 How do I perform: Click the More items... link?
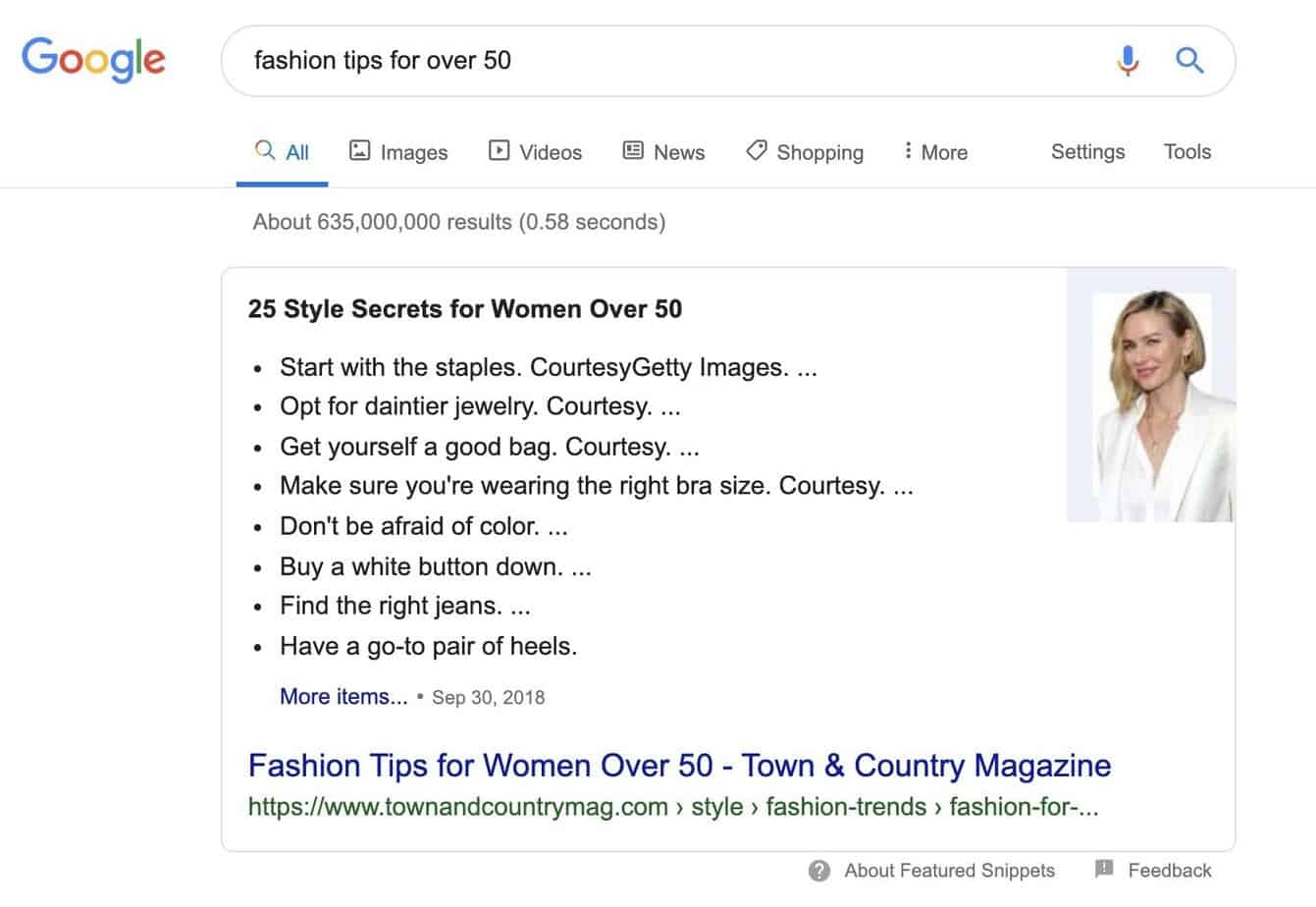pyautogui.click(x=343, y=697)
